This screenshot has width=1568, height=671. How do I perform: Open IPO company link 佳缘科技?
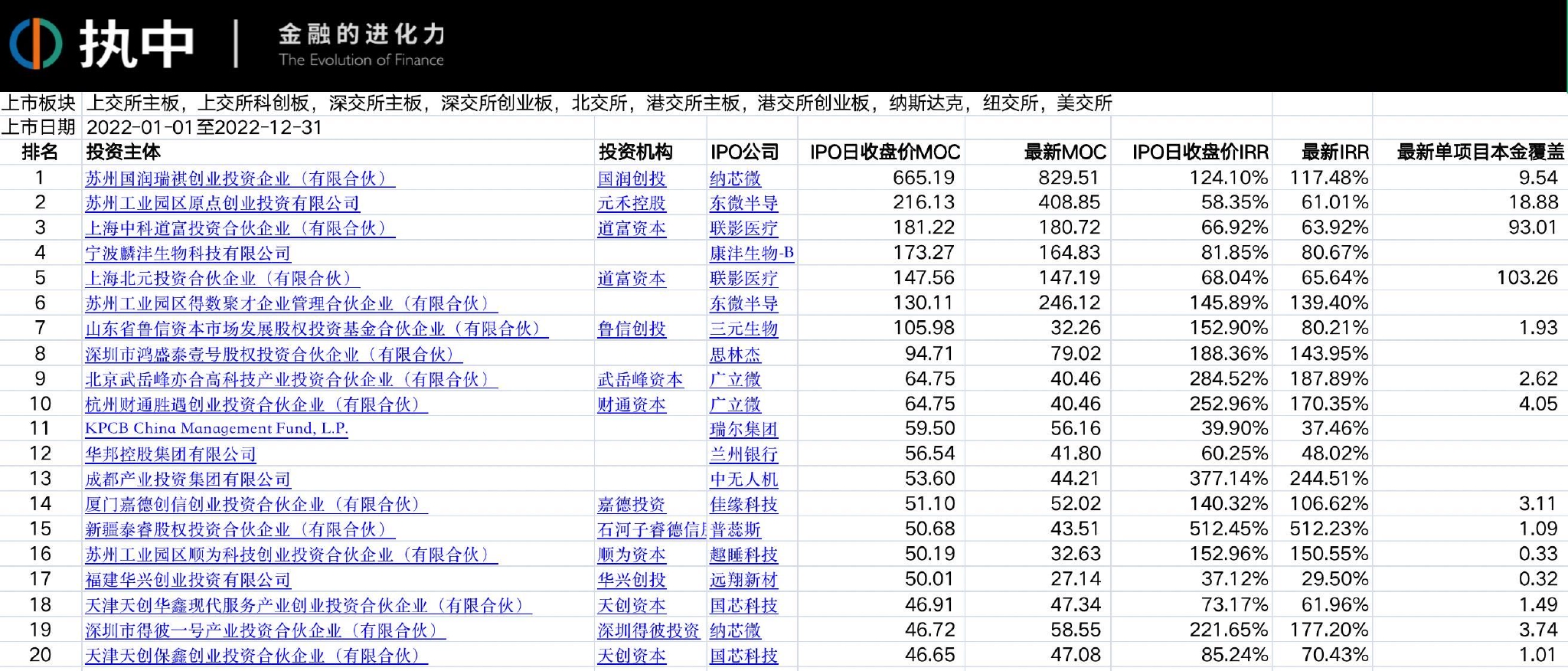coord(743,506)
